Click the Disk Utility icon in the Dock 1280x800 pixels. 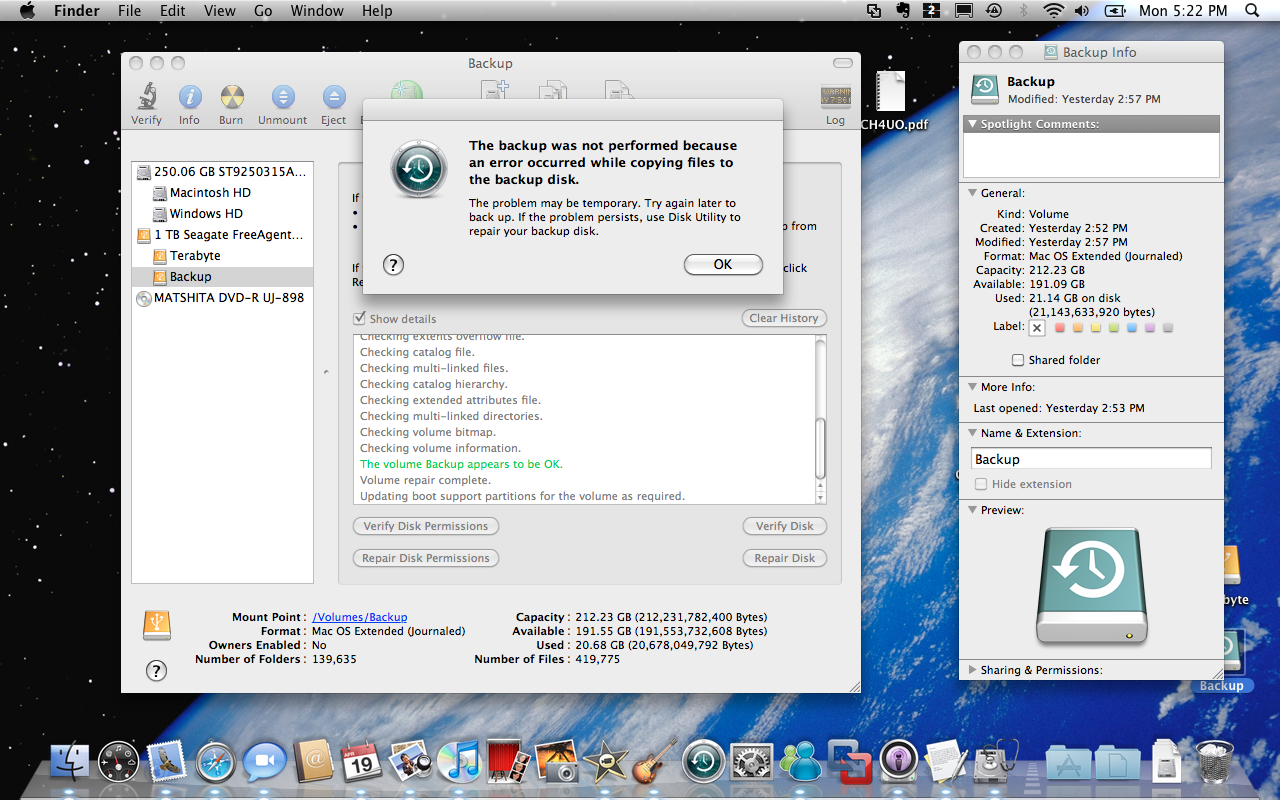996,762
